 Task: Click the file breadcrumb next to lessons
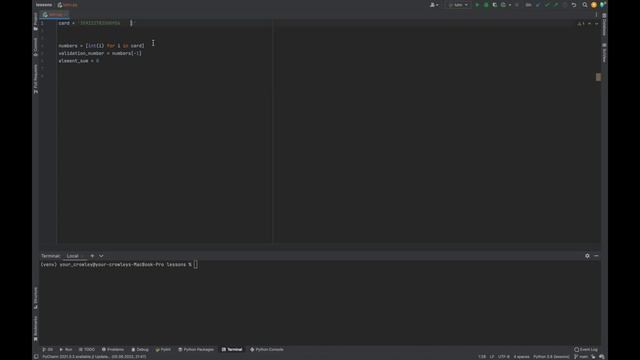pyautogui.click(x=68, y=5)
